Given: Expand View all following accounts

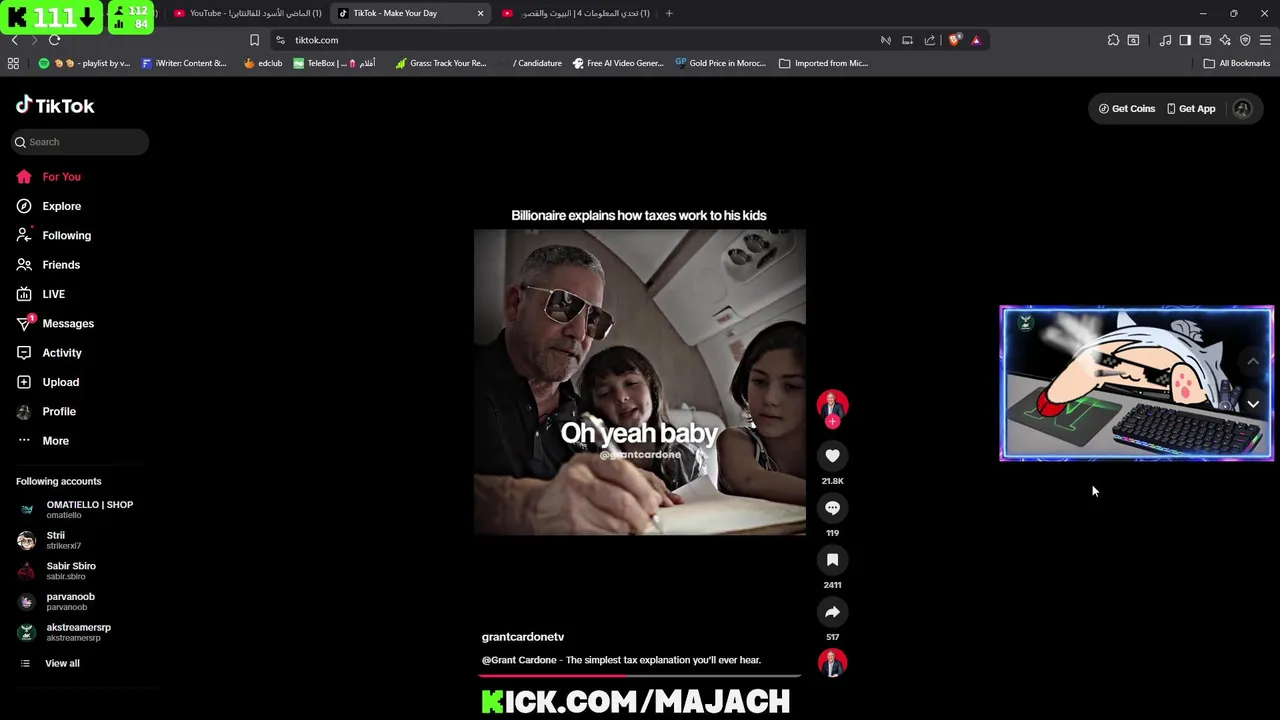Looking at the screenshot, I should point(49,663).
